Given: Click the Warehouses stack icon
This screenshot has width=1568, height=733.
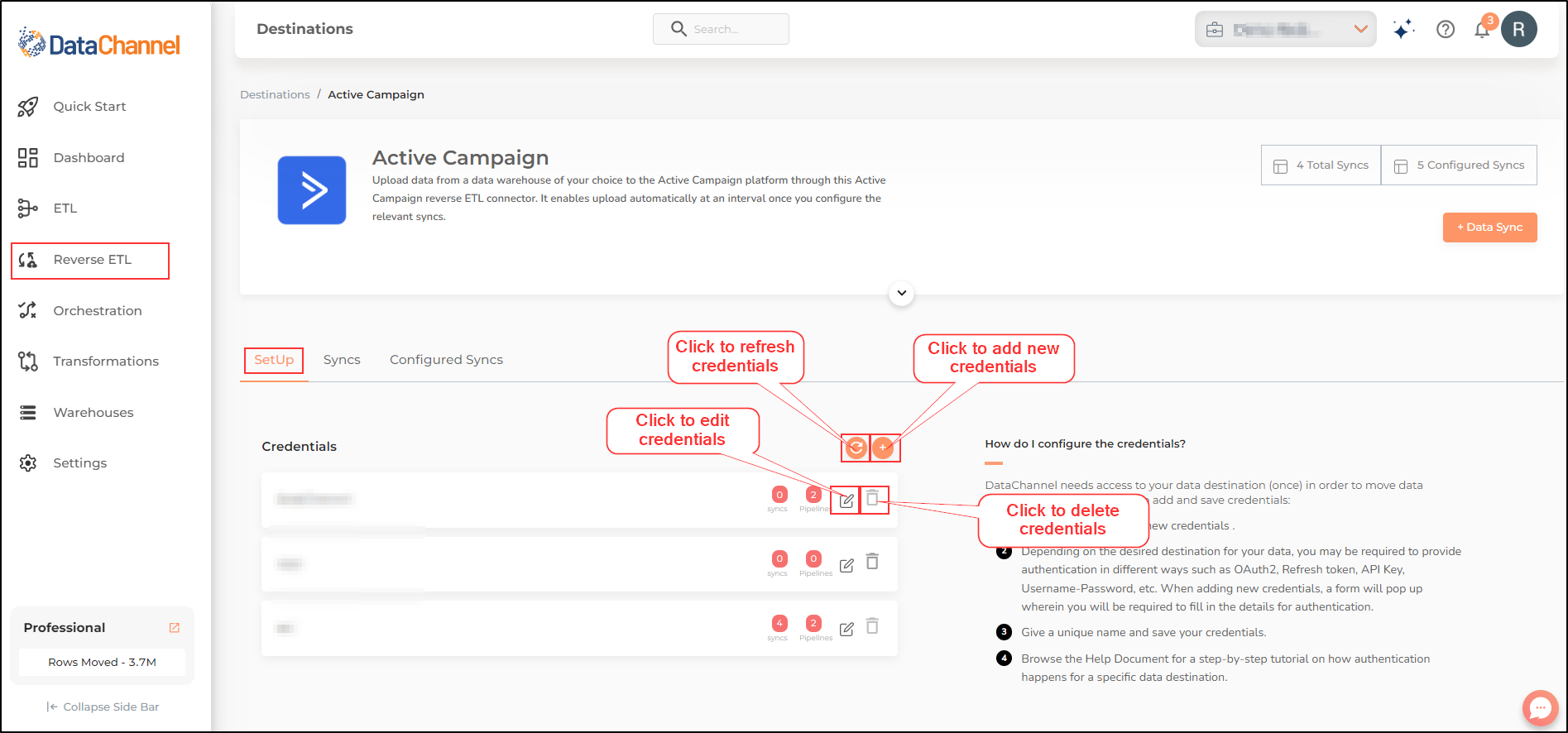Looking at the screenshot, I should [28, 413].
